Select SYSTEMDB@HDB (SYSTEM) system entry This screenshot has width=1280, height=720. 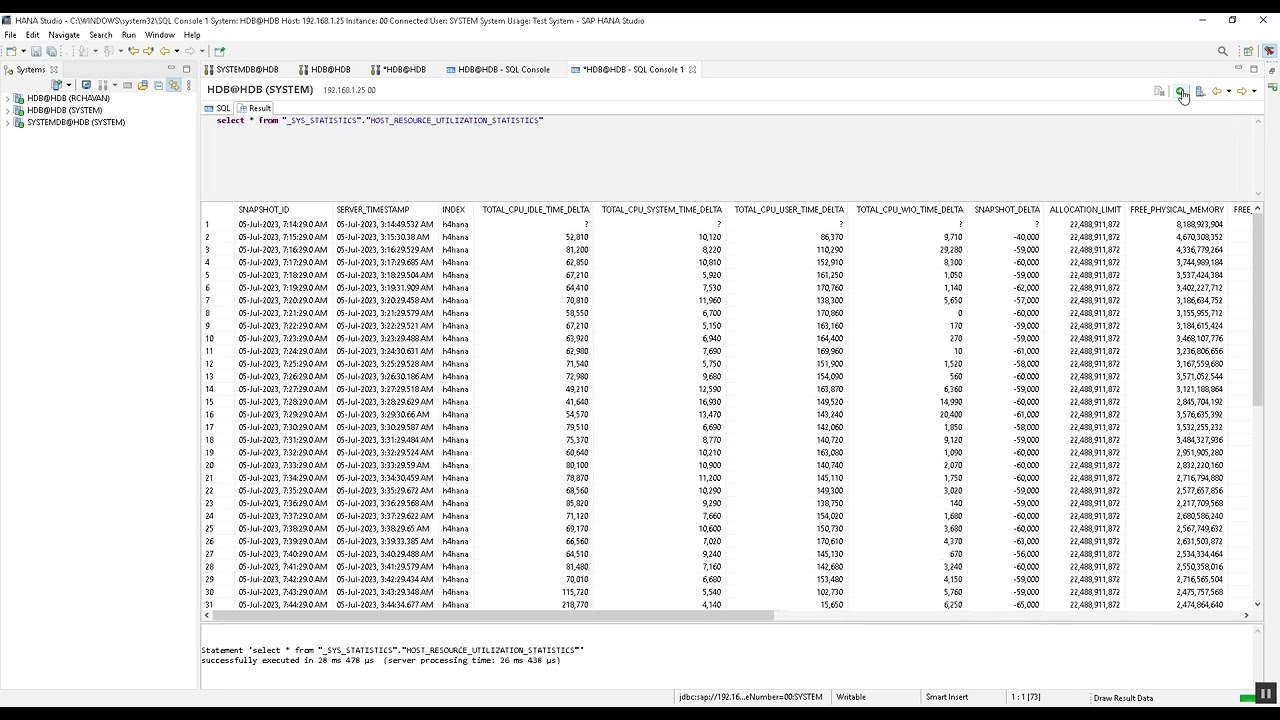[76, 122]
